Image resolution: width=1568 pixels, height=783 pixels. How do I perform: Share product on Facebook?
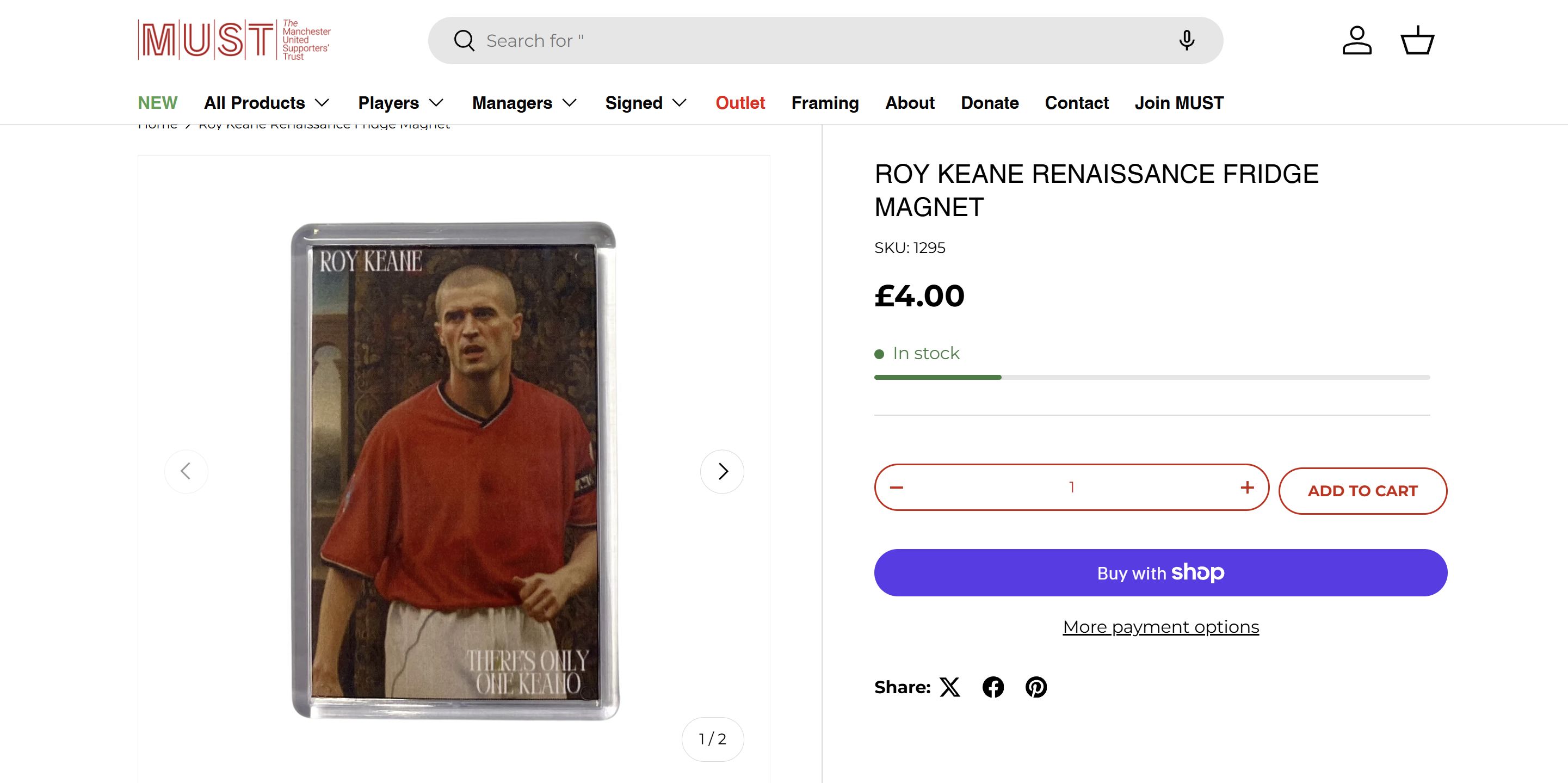tap(993, 687)
